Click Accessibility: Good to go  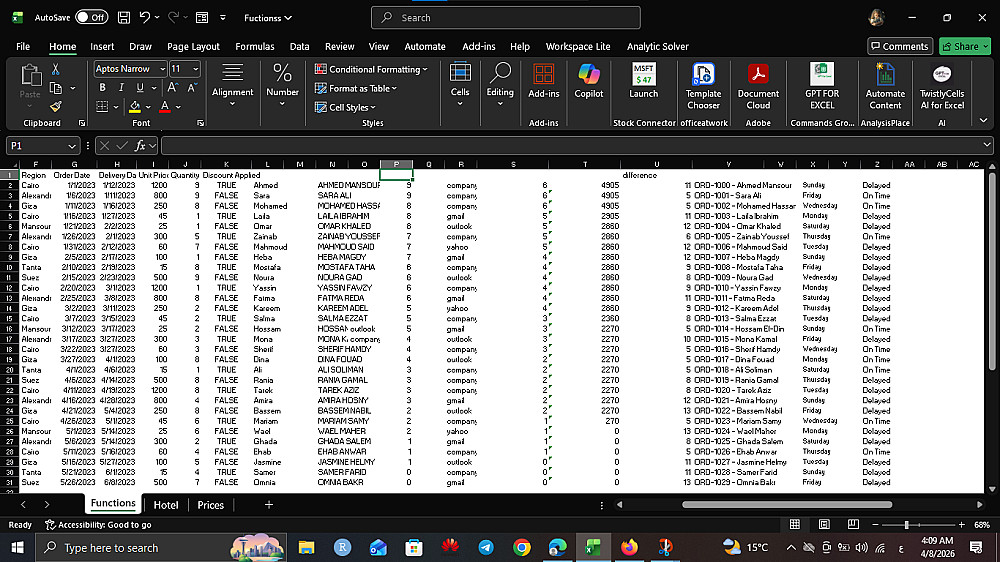click(98, 524)
